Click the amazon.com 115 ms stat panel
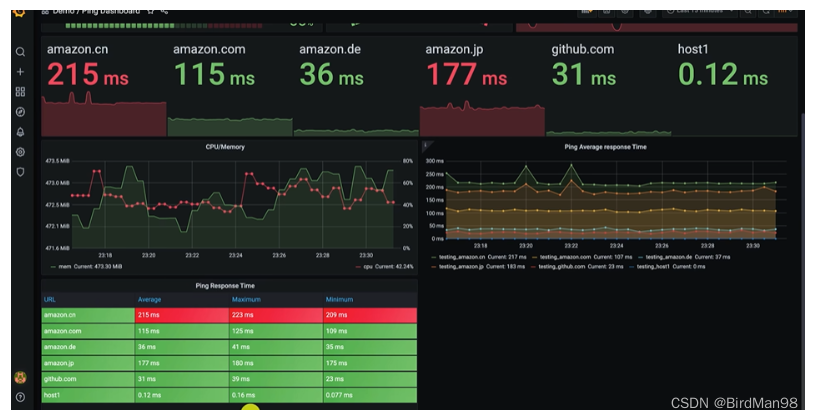Screen dimensions: 814x419 (x=230, y=87)
